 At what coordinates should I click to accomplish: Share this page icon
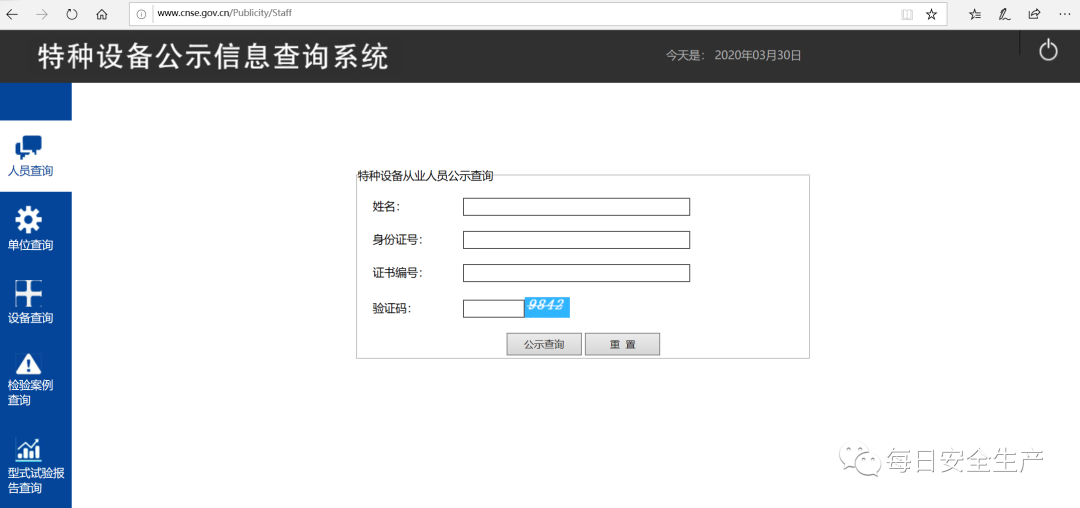click(x=1034, y=14)
